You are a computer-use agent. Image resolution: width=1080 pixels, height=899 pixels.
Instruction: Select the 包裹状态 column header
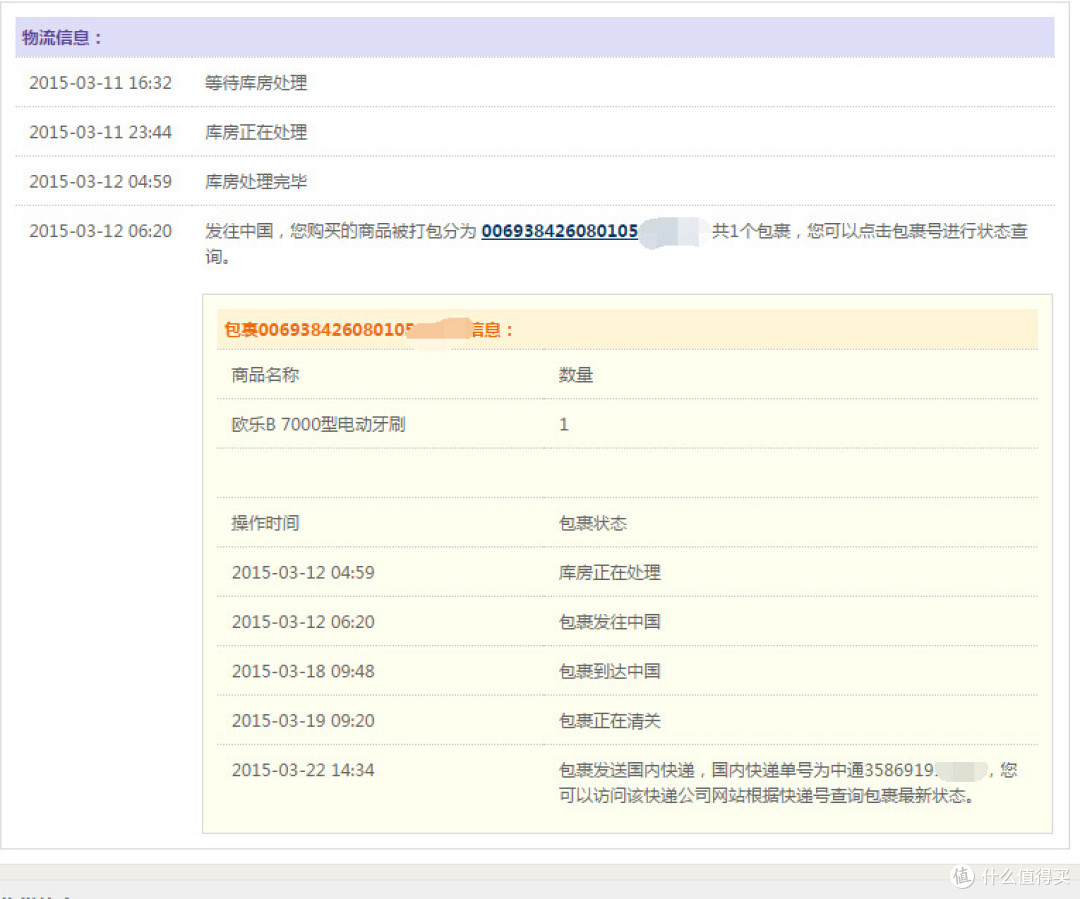(x=592, y=523)
